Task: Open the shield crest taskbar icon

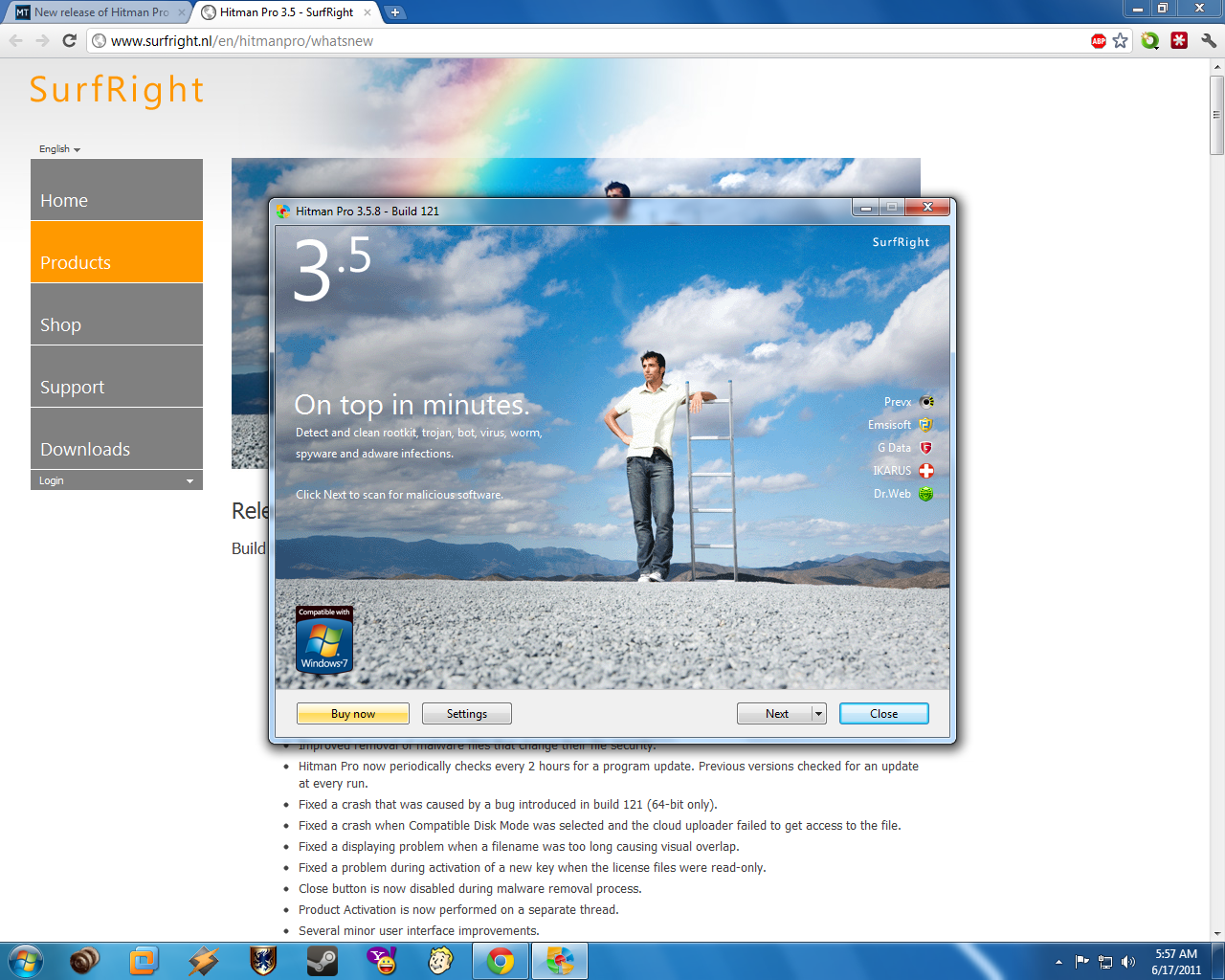Action: point(262,961)
